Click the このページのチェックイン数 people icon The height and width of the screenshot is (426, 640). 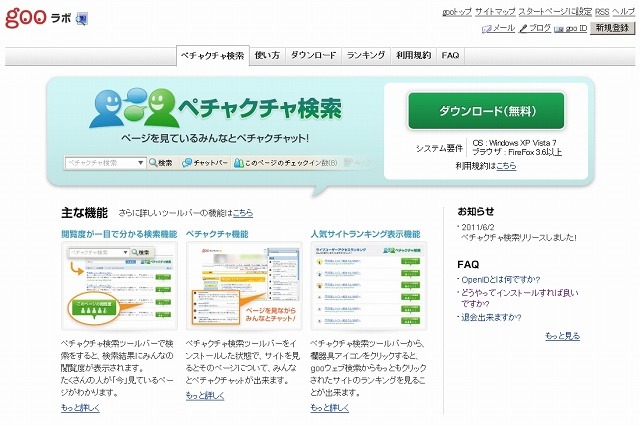tap(238, 163)
